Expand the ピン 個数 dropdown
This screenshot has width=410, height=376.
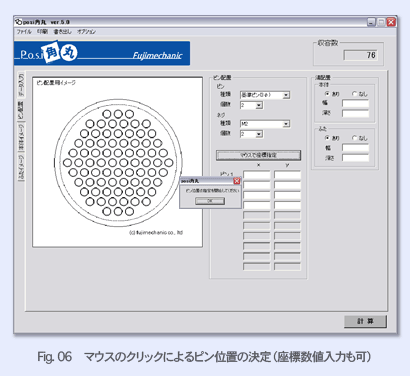(x=259, y=105)
